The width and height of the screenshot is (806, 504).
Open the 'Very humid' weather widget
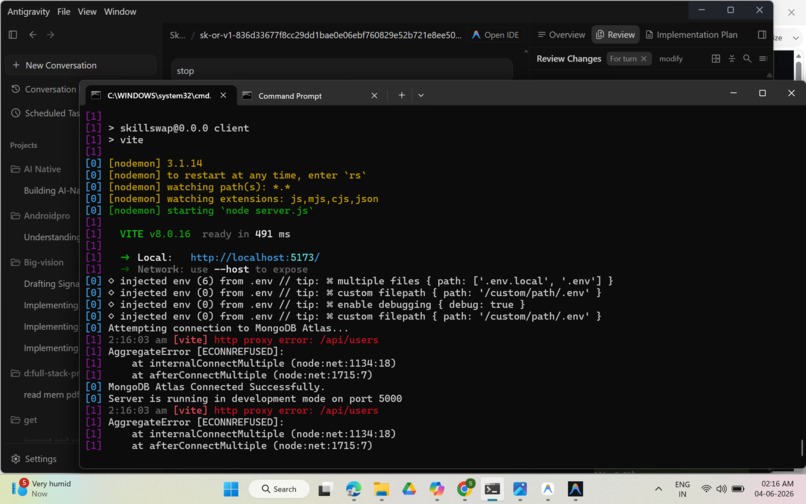point(41,489)
